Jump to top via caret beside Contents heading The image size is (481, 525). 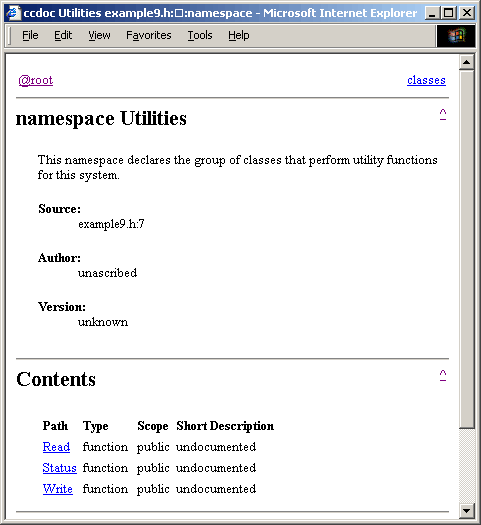pyautogui.click(x=443, y=375)
